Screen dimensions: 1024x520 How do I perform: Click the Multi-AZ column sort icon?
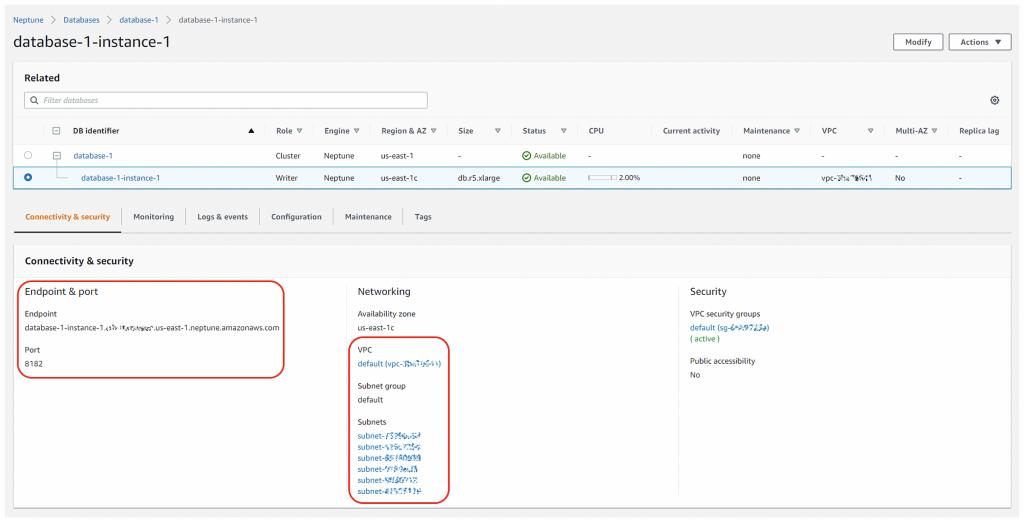933,131
